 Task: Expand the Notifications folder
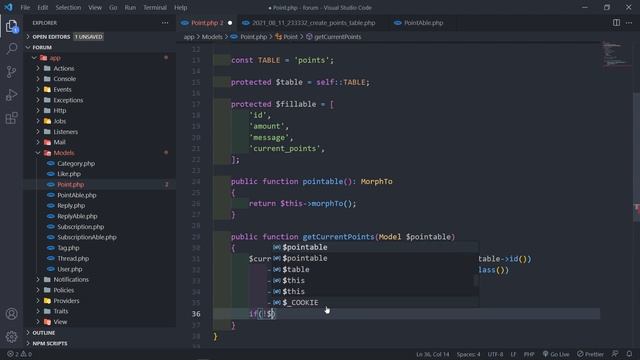pyautogui.click(x=100, y=280)
